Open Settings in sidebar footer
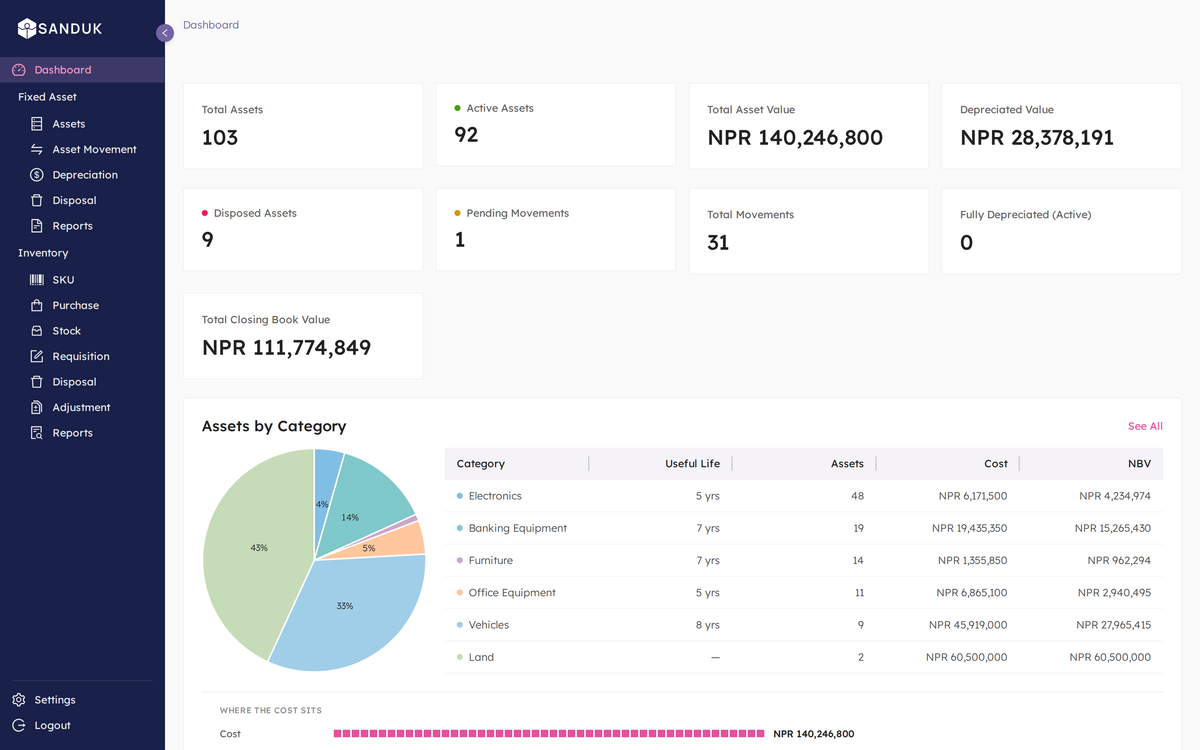The image size is (1200, 750). 55,700
